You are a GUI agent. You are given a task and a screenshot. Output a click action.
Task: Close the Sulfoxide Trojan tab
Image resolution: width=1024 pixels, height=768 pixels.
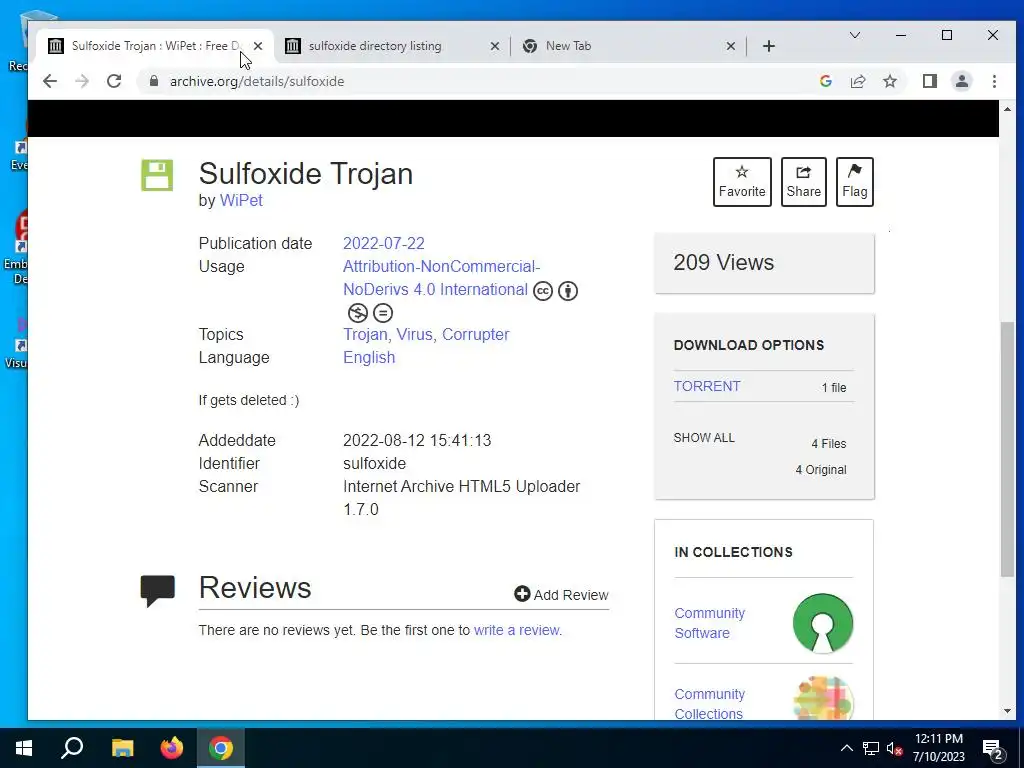click(x=258, y=46)
